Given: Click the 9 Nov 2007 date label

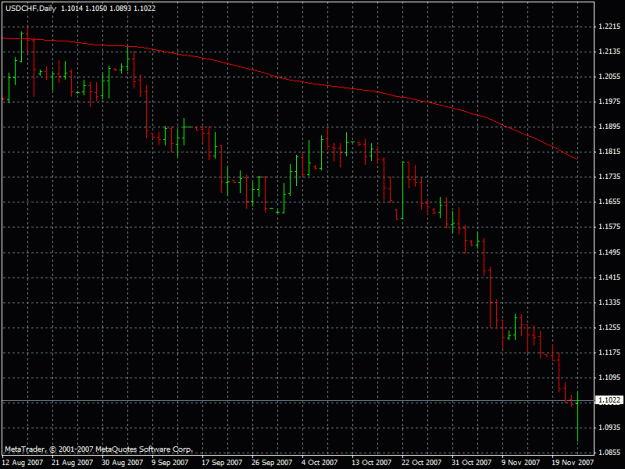Looking at the screenshot, I should pos(520,462).
